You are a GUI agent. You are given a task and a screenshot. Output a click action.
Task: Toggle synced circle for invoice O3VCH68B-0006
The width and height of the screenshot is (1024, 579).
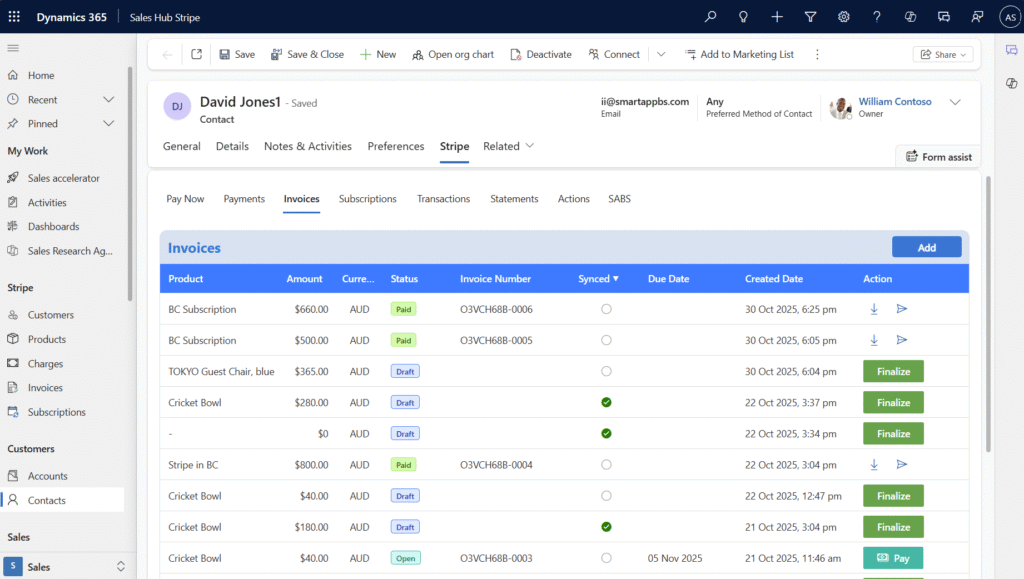pos(606,309)
